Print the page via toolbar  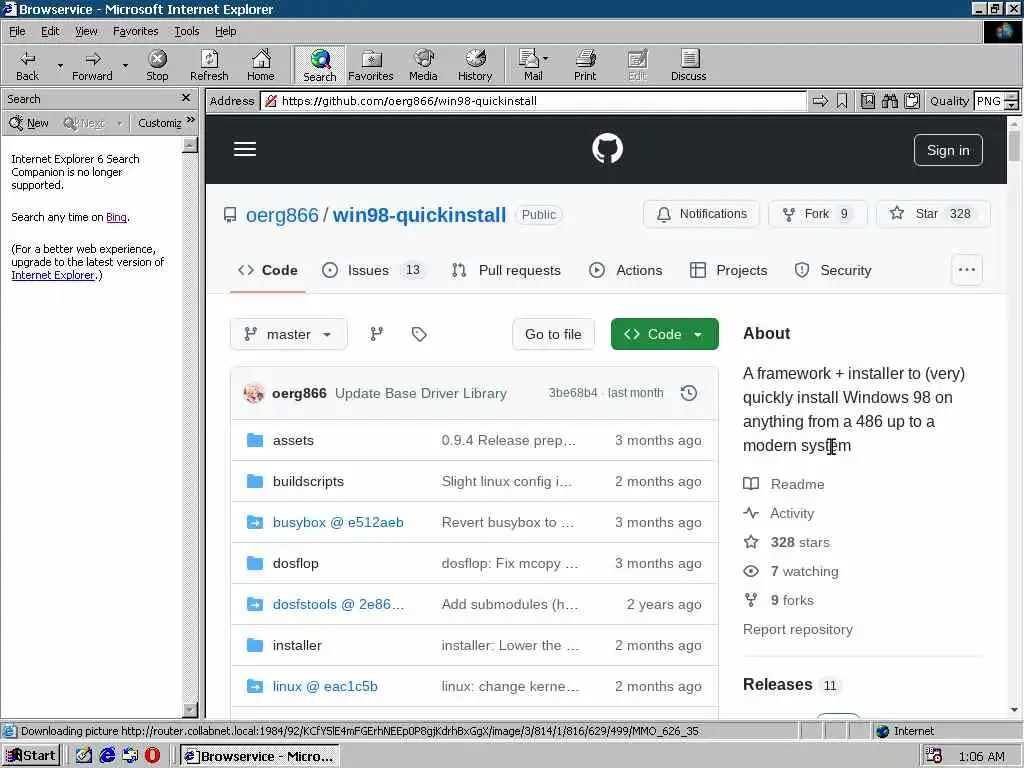585,65
